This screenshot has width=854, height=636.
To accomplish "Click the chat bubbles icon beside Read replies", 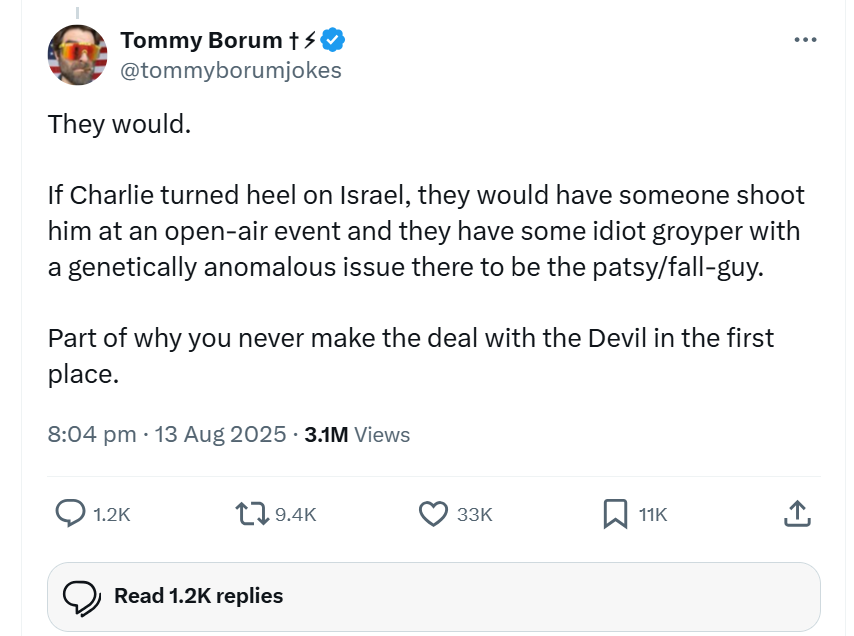I will coord(82,596).
